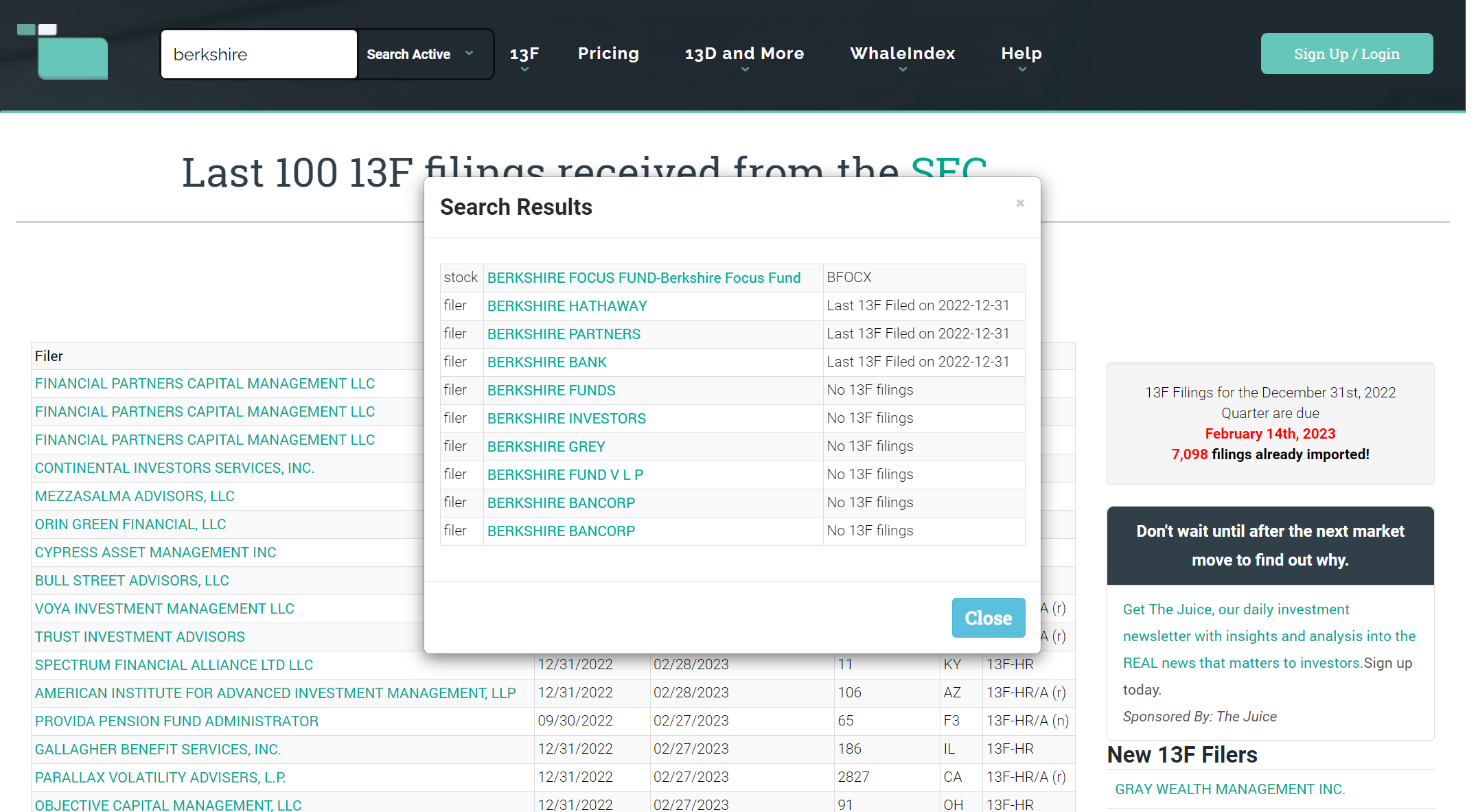1478x812 pixels.
Task: Open CYPRESS ASSET MANAGEMENT INC filer
Action: (155, 553)
